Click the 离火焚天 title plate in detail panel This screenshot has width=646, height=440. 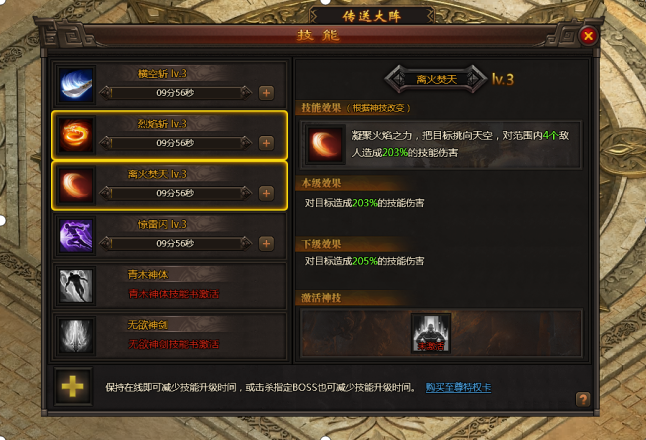point(436,79)
